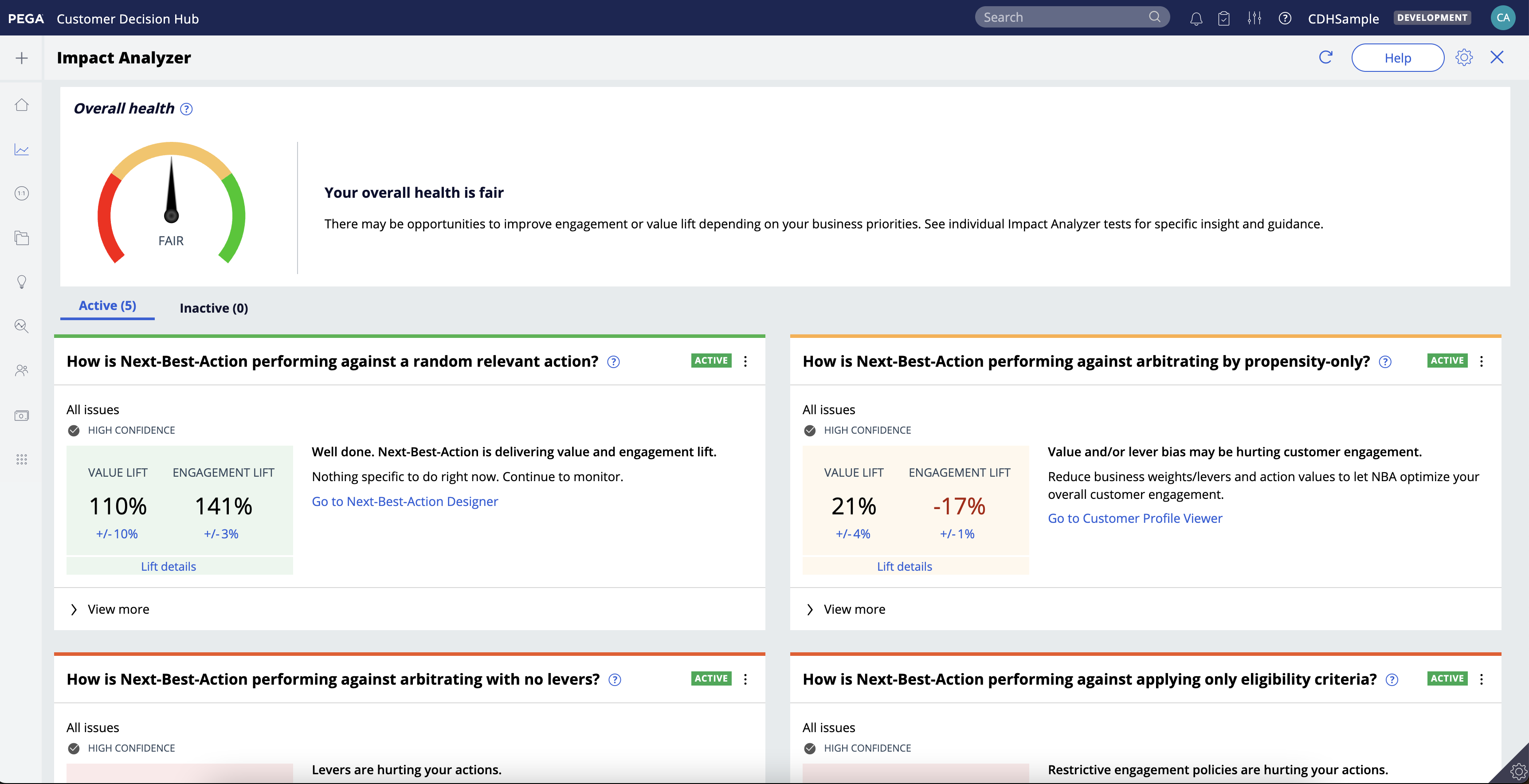1529x784 pixels.
Task: Click the Lift details link on value card
Action: [x=168, y=567]
